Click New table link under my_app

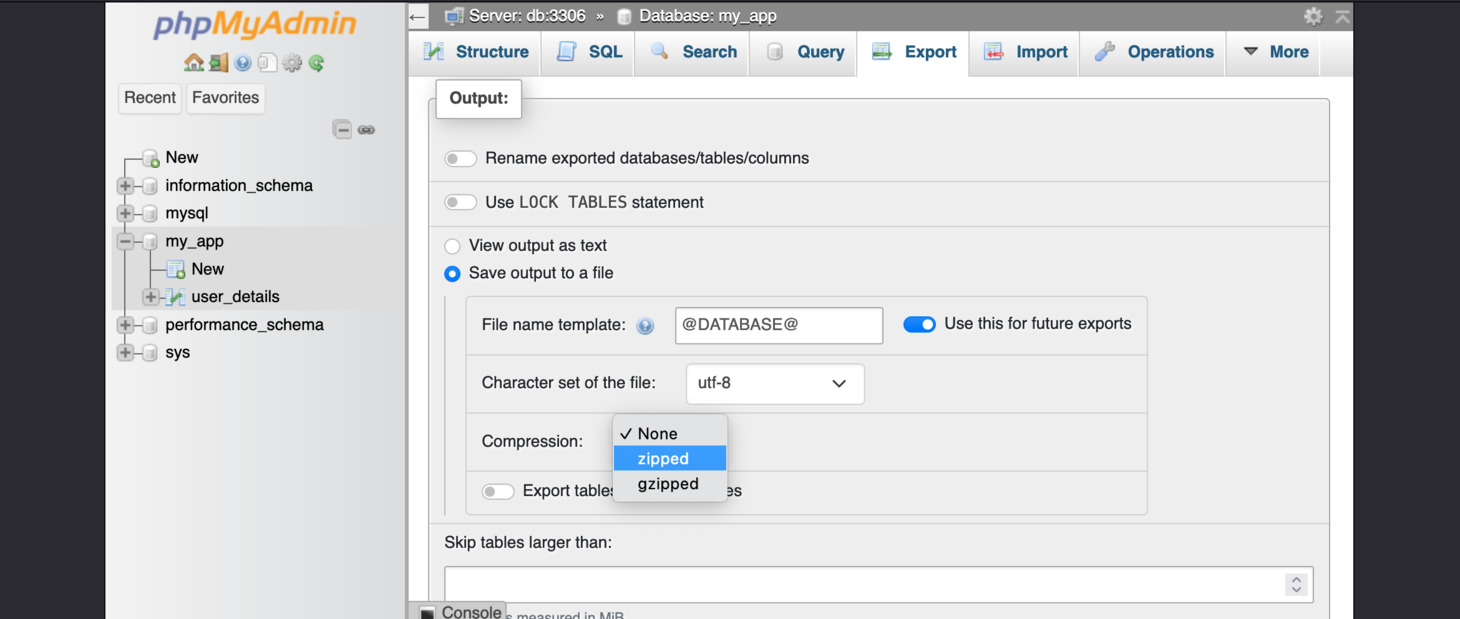[x=208, y=269]
